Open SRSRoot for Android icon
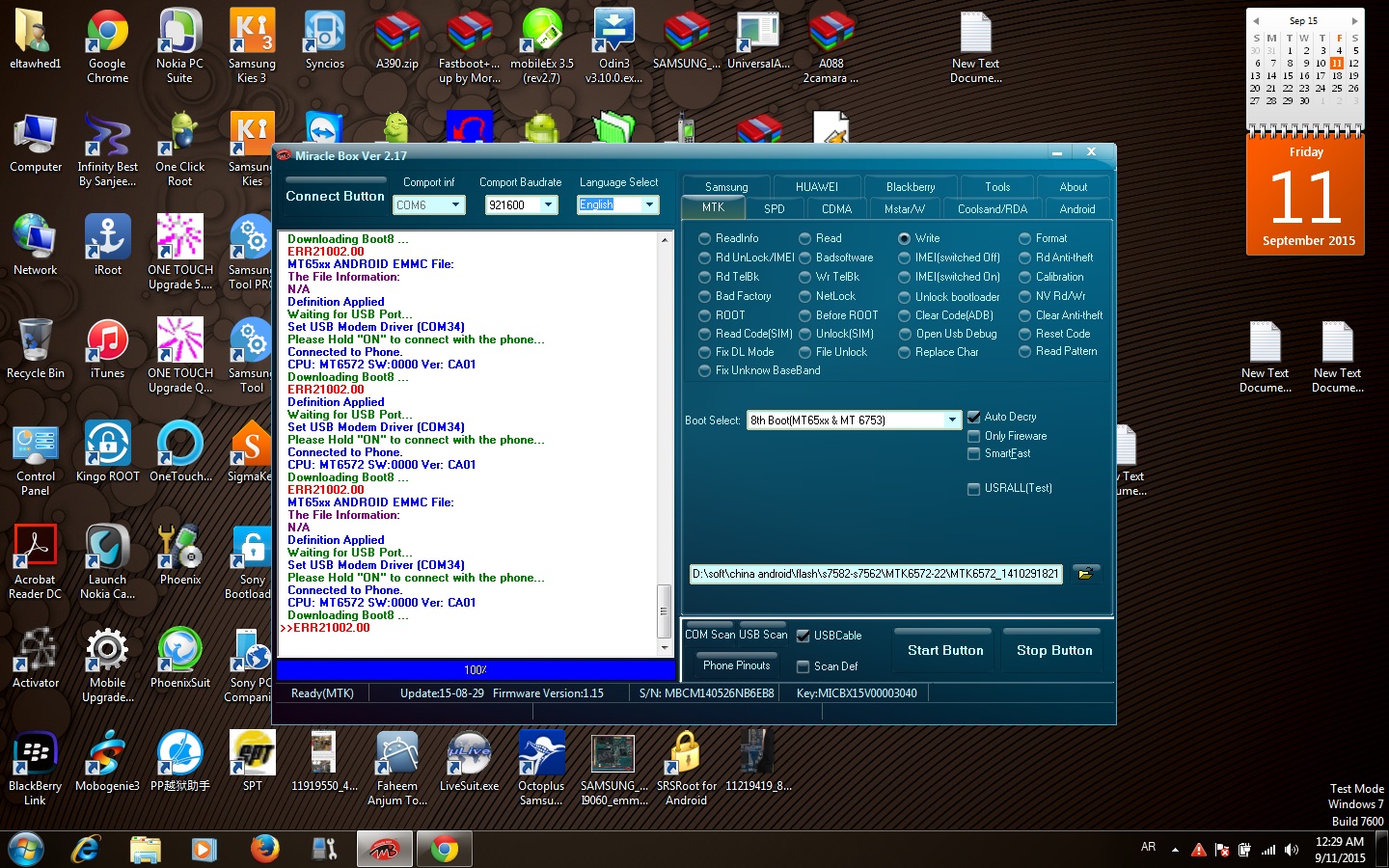This screenshot has width=1389, height=868. (x=686, y=769)
